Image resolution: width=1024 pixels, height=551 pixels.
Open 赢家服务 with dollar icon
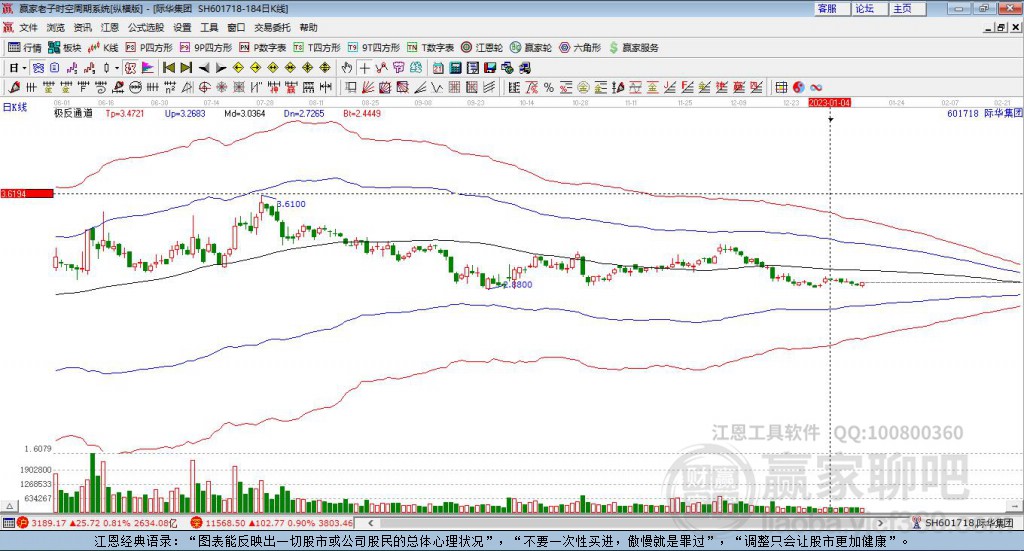coord(633,48)
